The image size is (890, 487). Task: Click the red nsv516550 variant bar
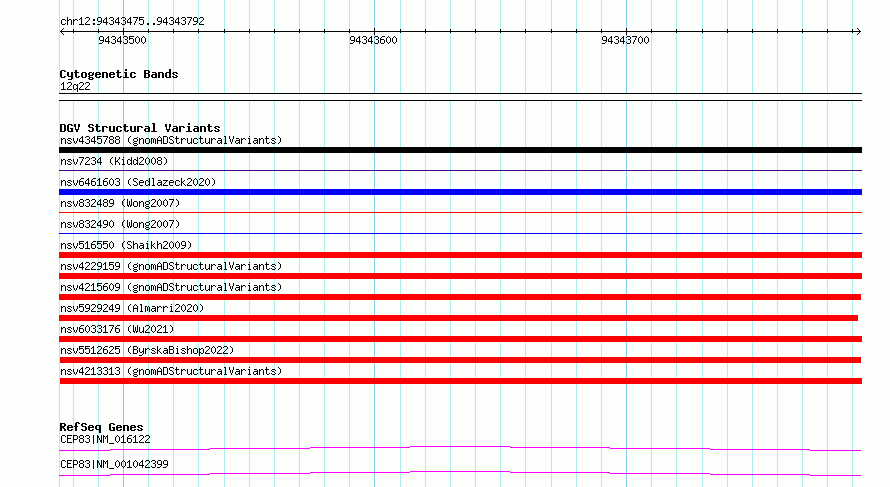pyautogui.click(x=460, y=255)
